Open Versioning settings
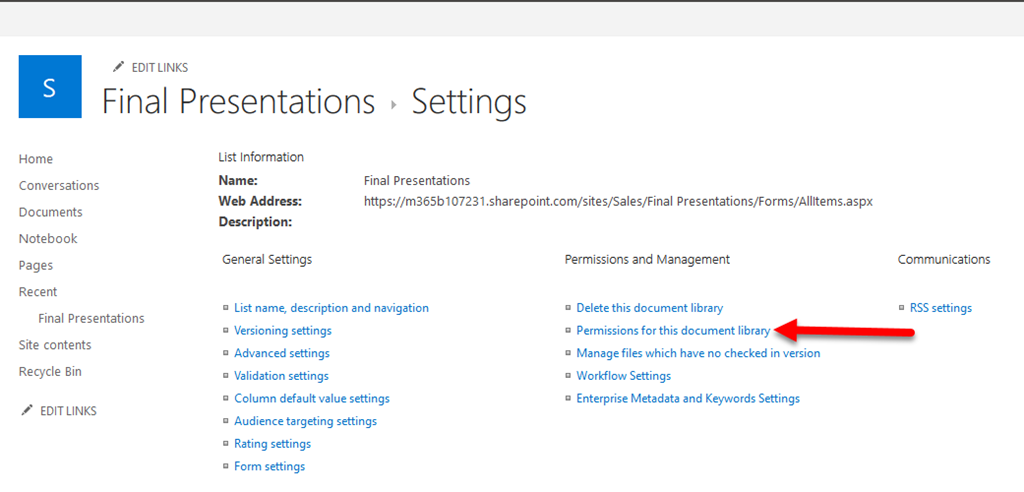1024x492 pixels. [283, 330]
